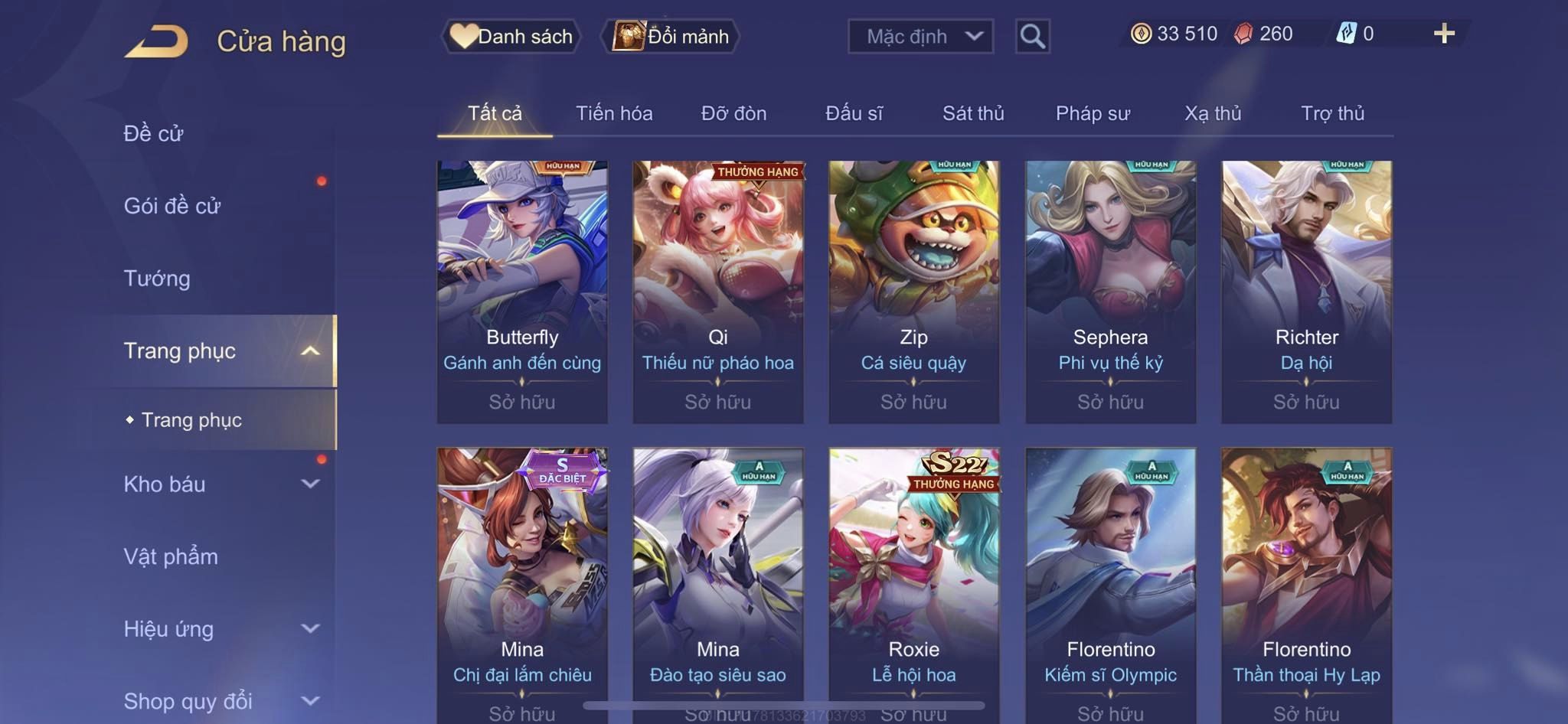Open Gói đề cử in sidebar
1568x724 pixels.
click(172, 206)
